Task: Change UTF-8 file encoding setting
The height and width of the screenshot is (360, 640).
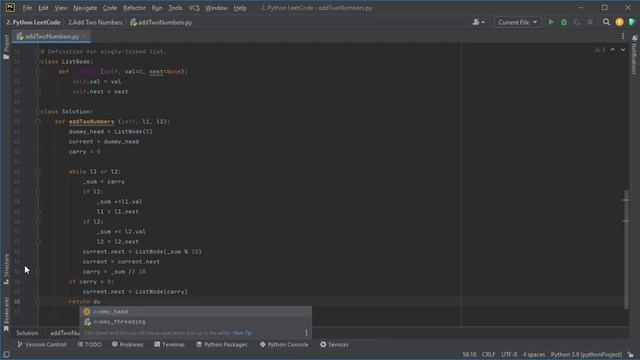Action: [509, 355]
